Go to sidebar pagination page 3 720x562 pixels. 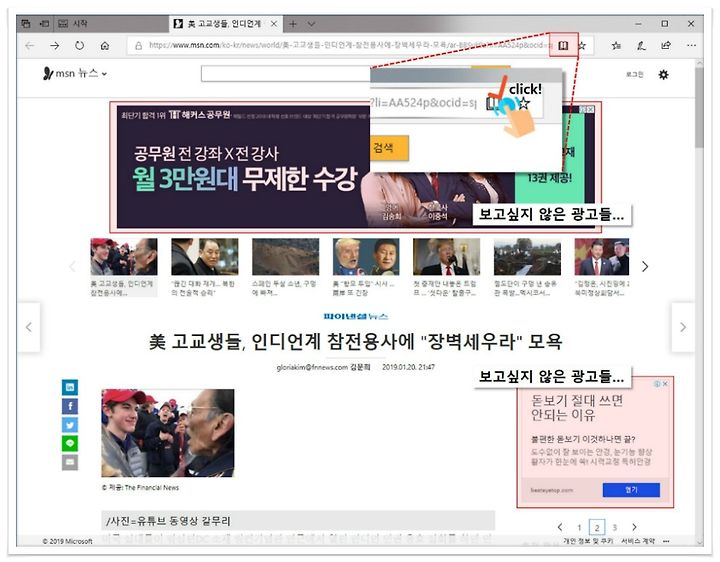click(x=614, y=528)
